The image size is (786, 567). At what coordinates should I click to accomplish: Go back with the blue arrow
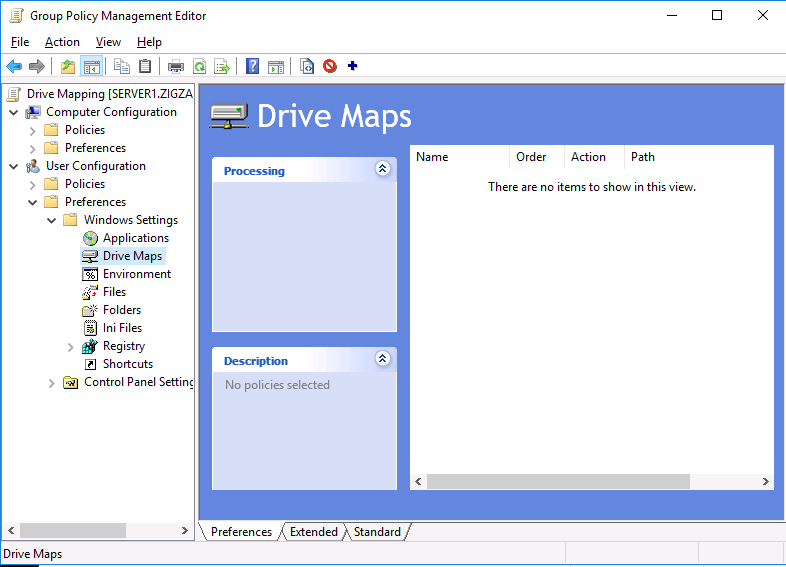[x=14, y=66]
